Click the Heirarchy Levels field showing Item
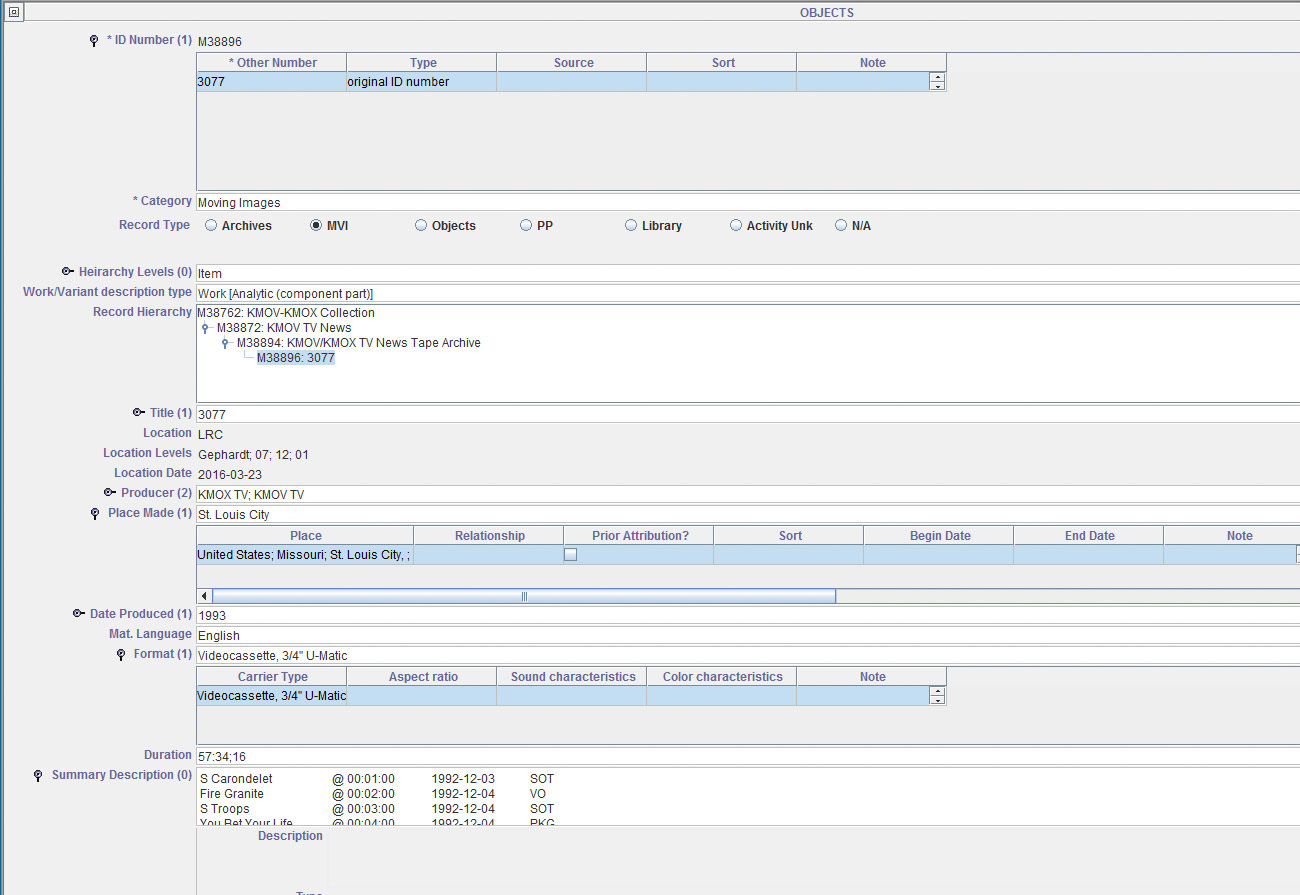Screen dimensions: 1300x895 click(x=748, y=273)
